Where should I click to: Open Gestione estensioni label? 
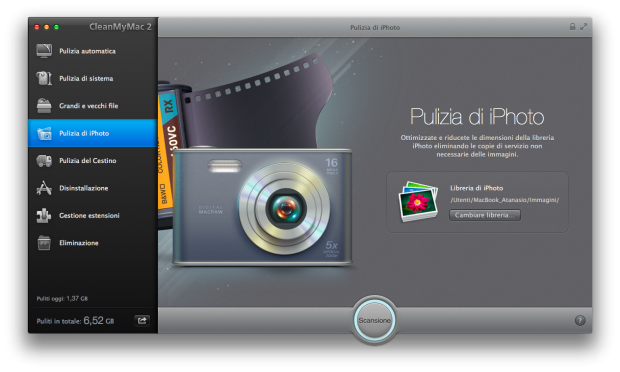tap(89, 215)
